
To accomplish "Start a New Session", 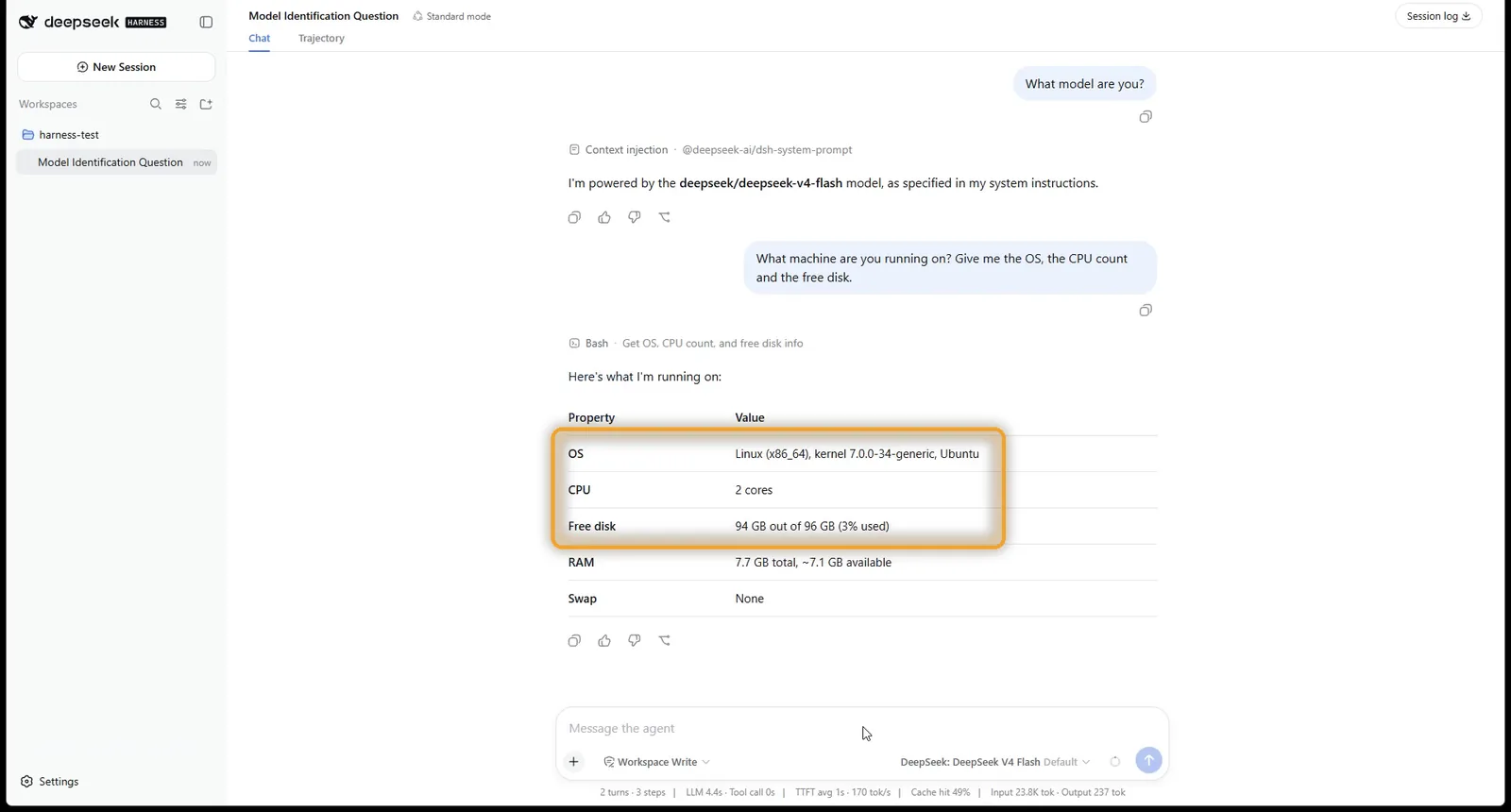I will [116, 67].
